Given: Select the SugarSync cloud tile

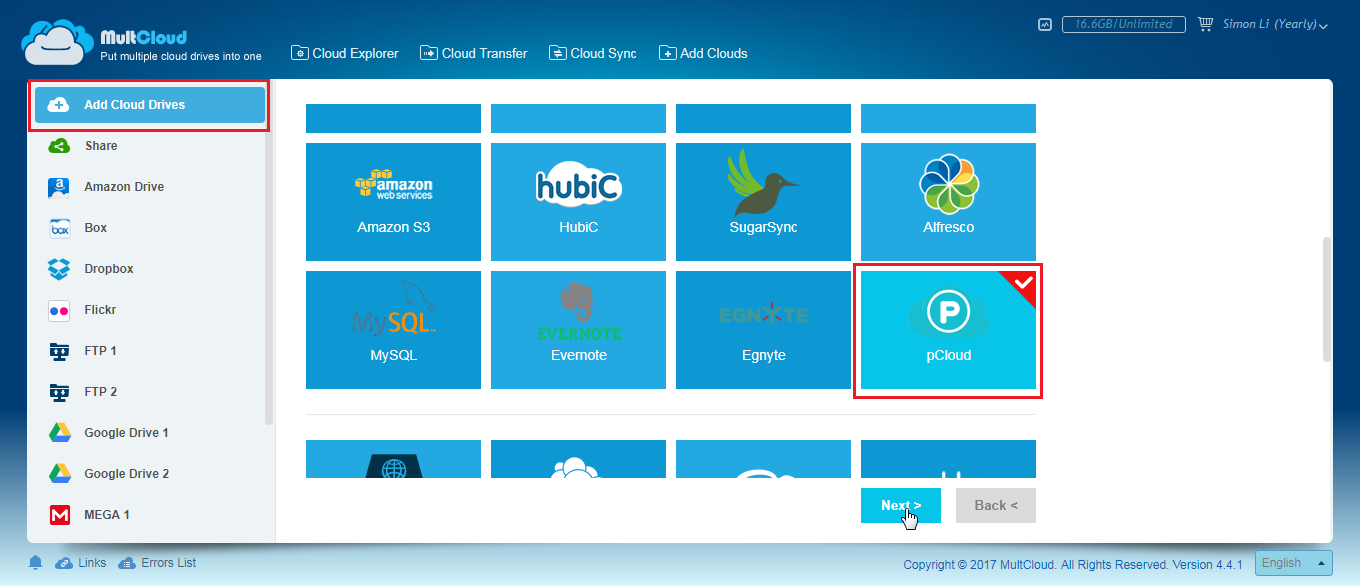Looking at the screenshot, I should (x=763, y=202).
